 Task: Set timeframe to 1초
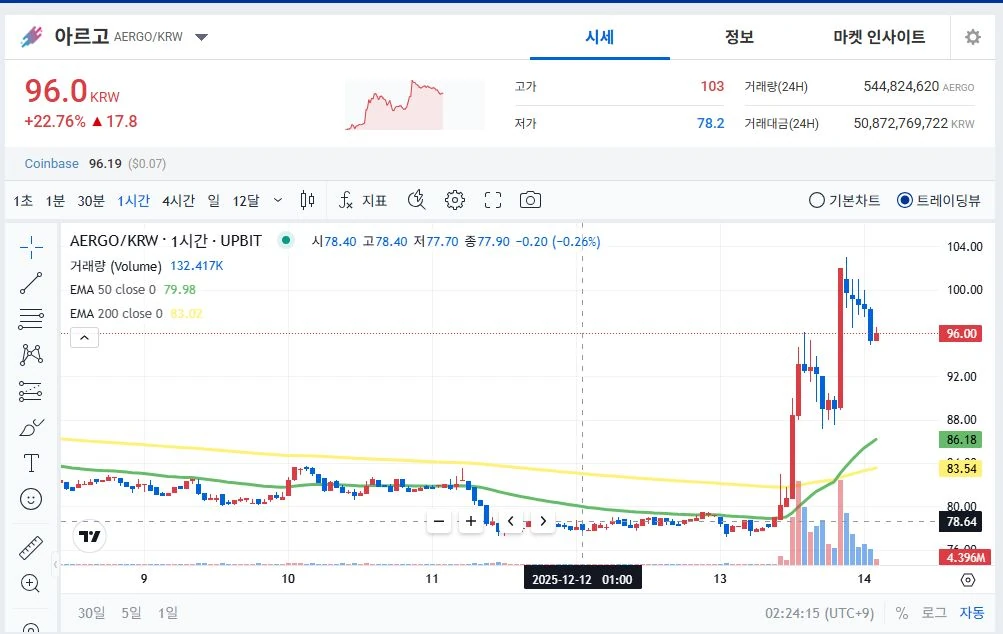[23, 200]
